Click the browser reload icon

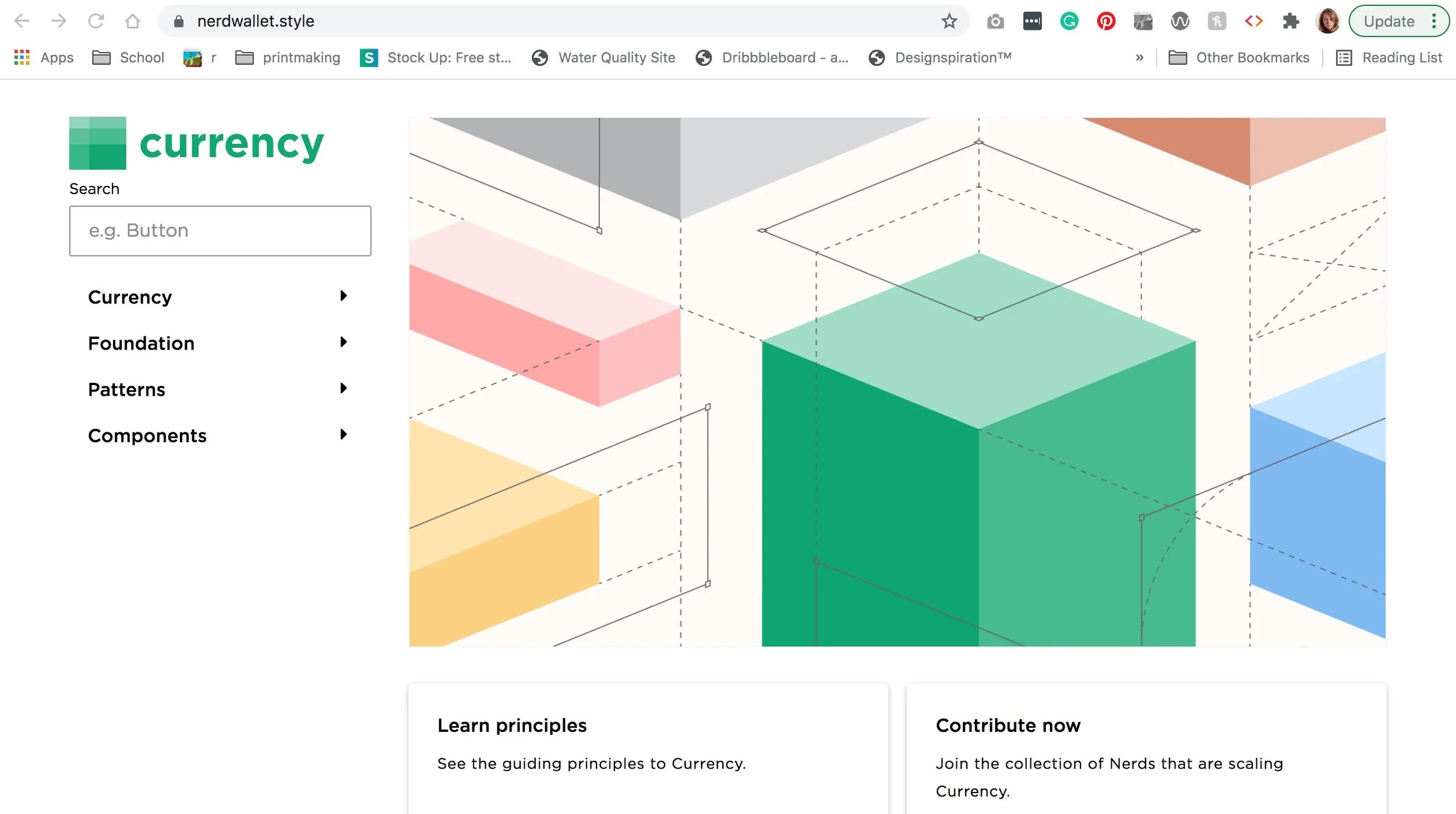(96, 22)
